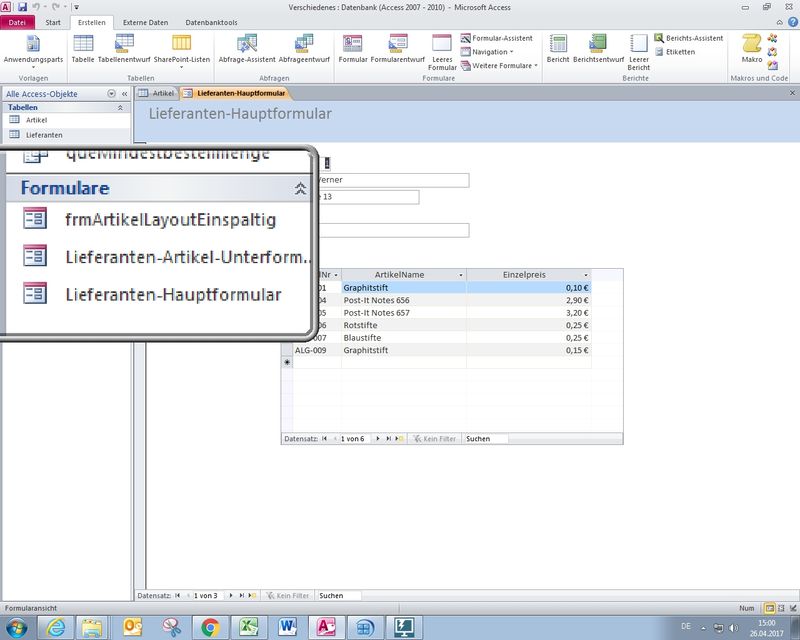Launch Google Chrome from taskbar
The height and width of the screenshot is (640, 800).
tap(210, 626)
